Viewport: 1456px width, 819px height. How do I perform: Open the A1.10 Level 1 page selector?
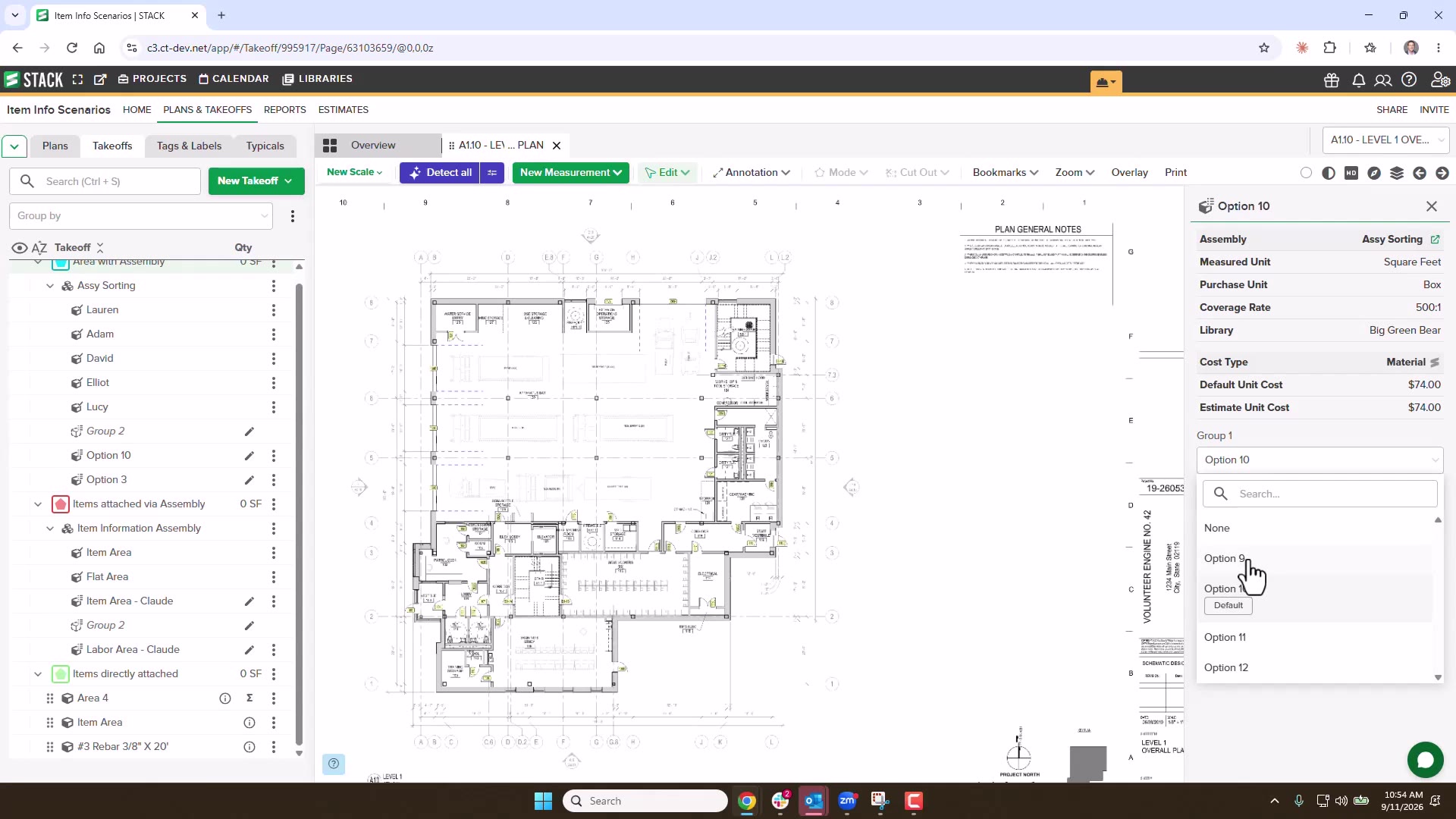click(1385, 140)
